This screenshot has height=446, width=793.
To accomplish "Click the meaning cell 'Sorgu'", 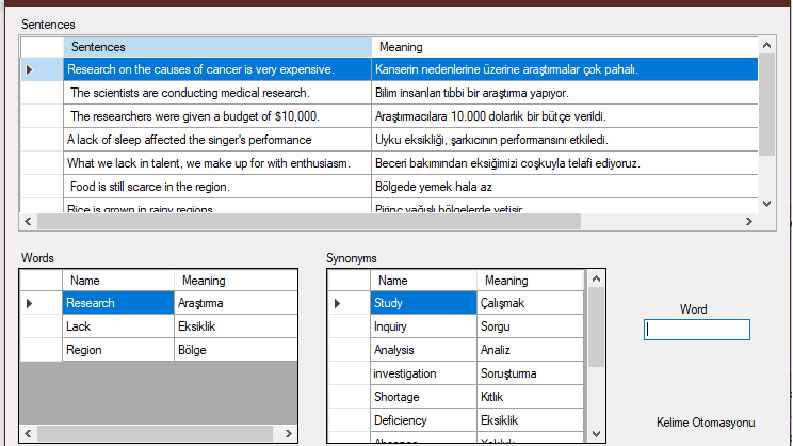I will pyautogui.click(x=531, y=326).
